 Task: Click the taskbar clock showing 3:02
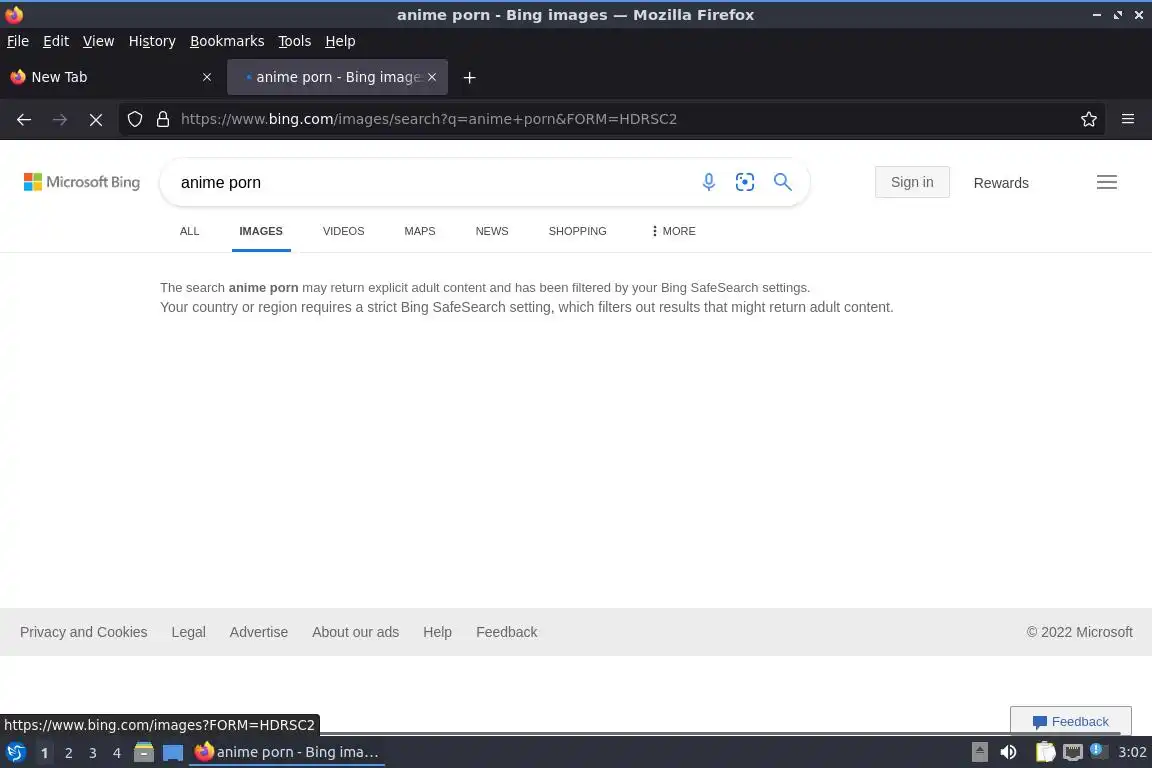click(x=1132, y=753)
